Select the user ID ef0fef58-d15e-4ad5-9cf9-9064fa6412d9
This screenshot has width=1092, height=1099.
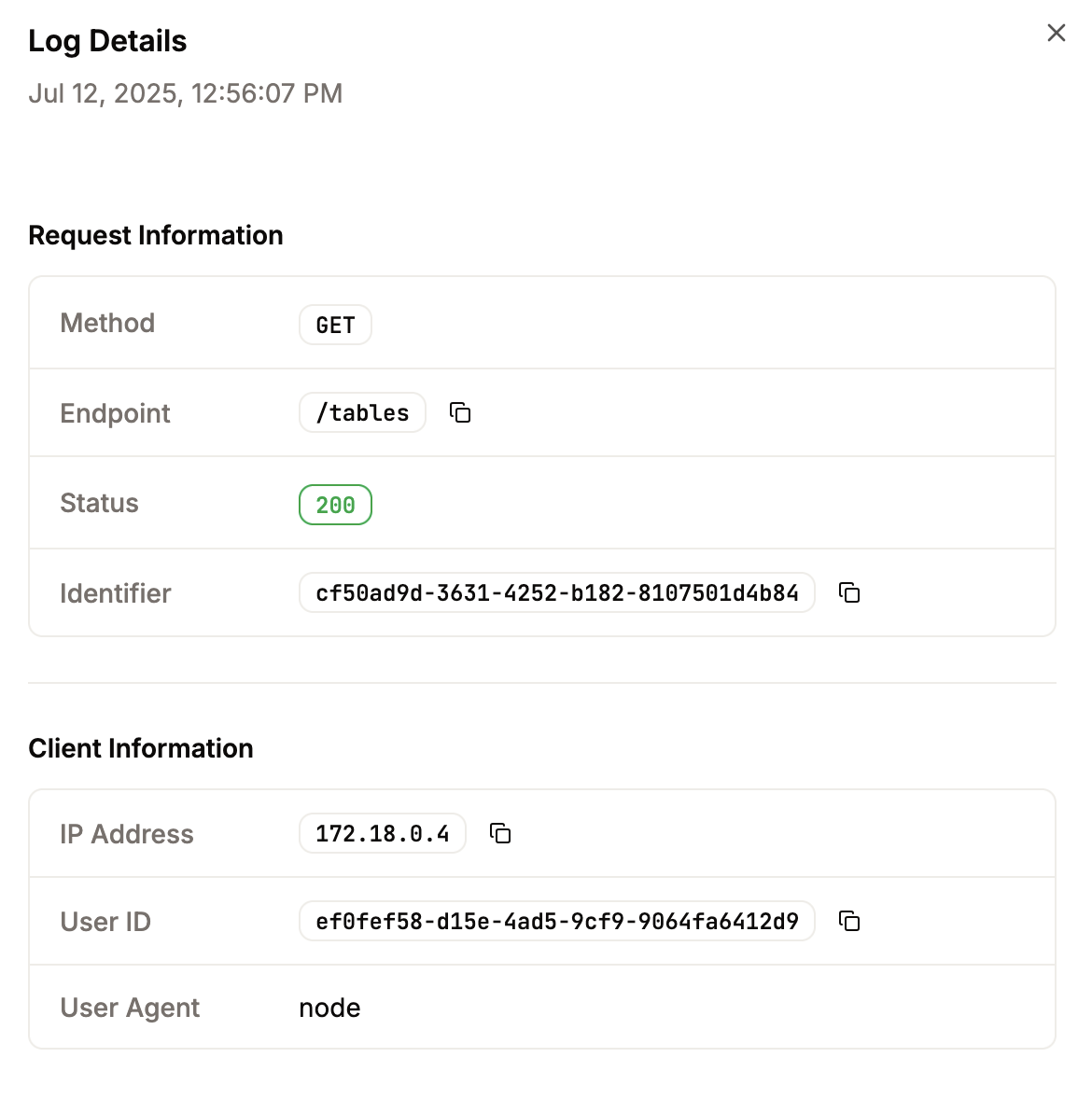(x=557, y=921)
